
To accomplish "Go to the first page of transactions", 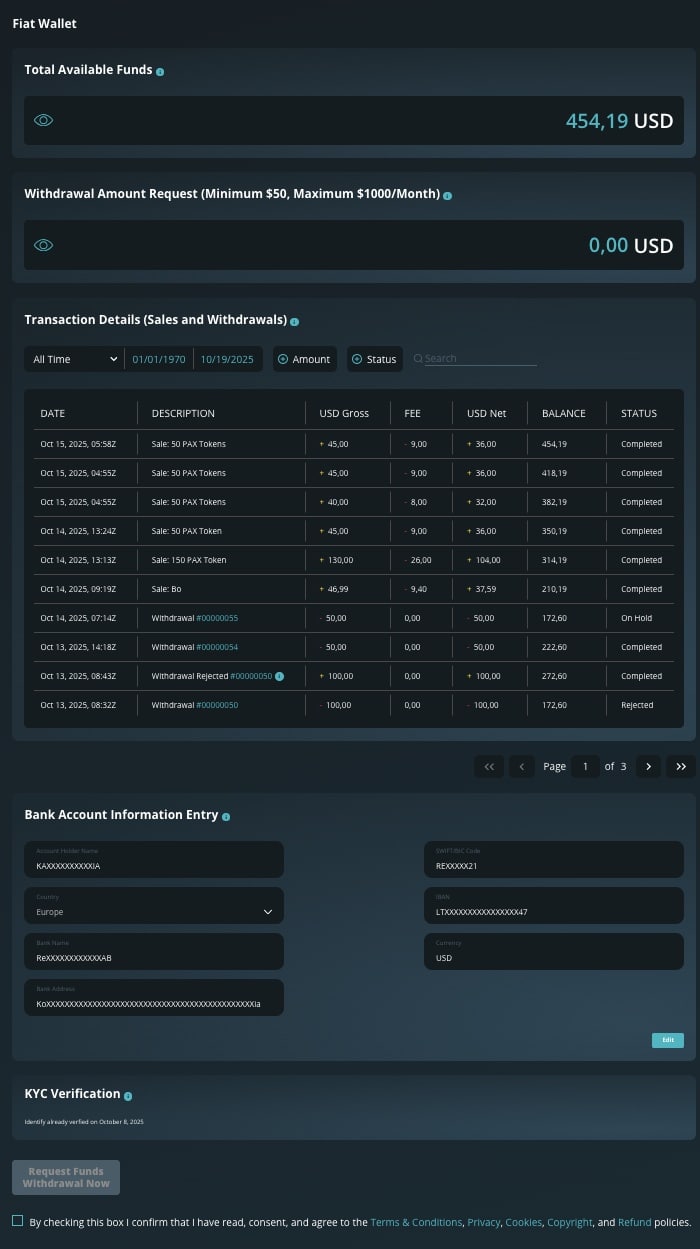I will 489,766.
